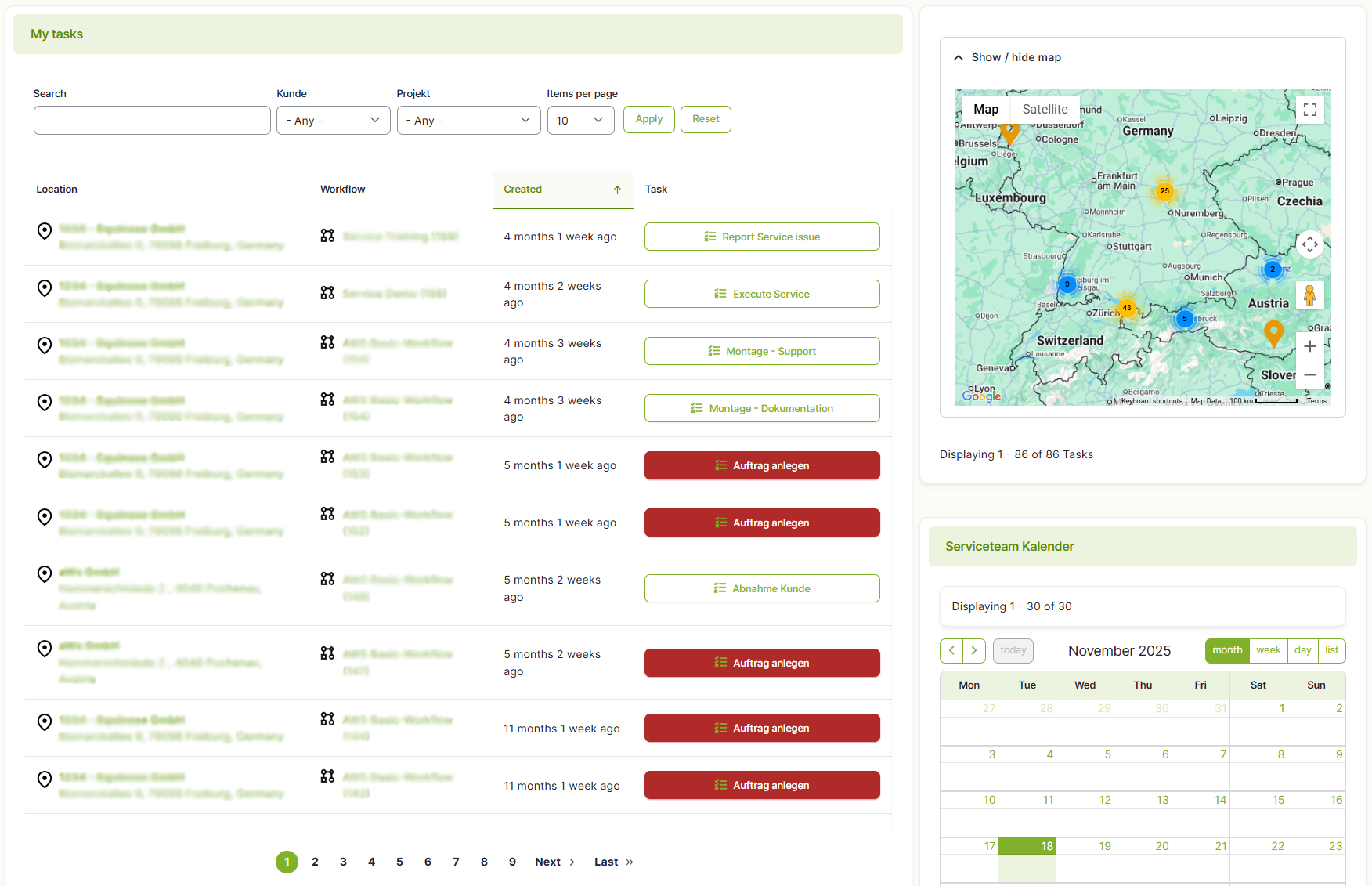This screenshot has width=1372, height=886.
Task: Zoom out on the map with minus
Action: [1309, 375]
